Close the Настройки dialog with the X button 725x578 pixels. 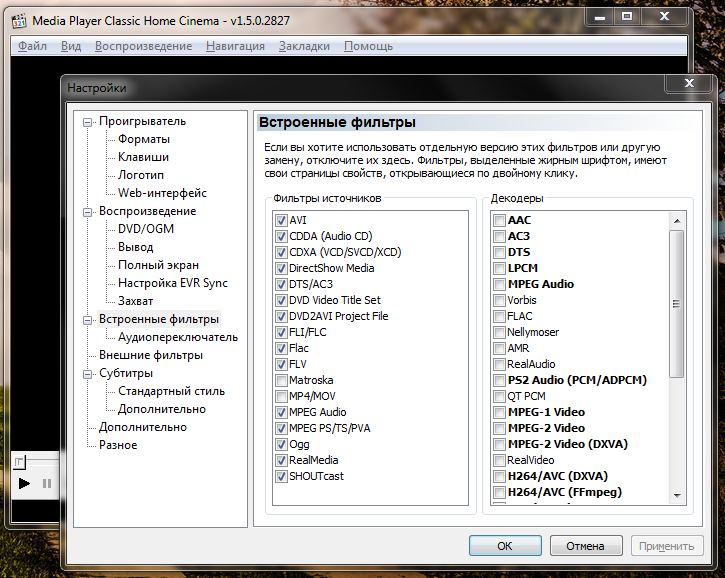689,87
